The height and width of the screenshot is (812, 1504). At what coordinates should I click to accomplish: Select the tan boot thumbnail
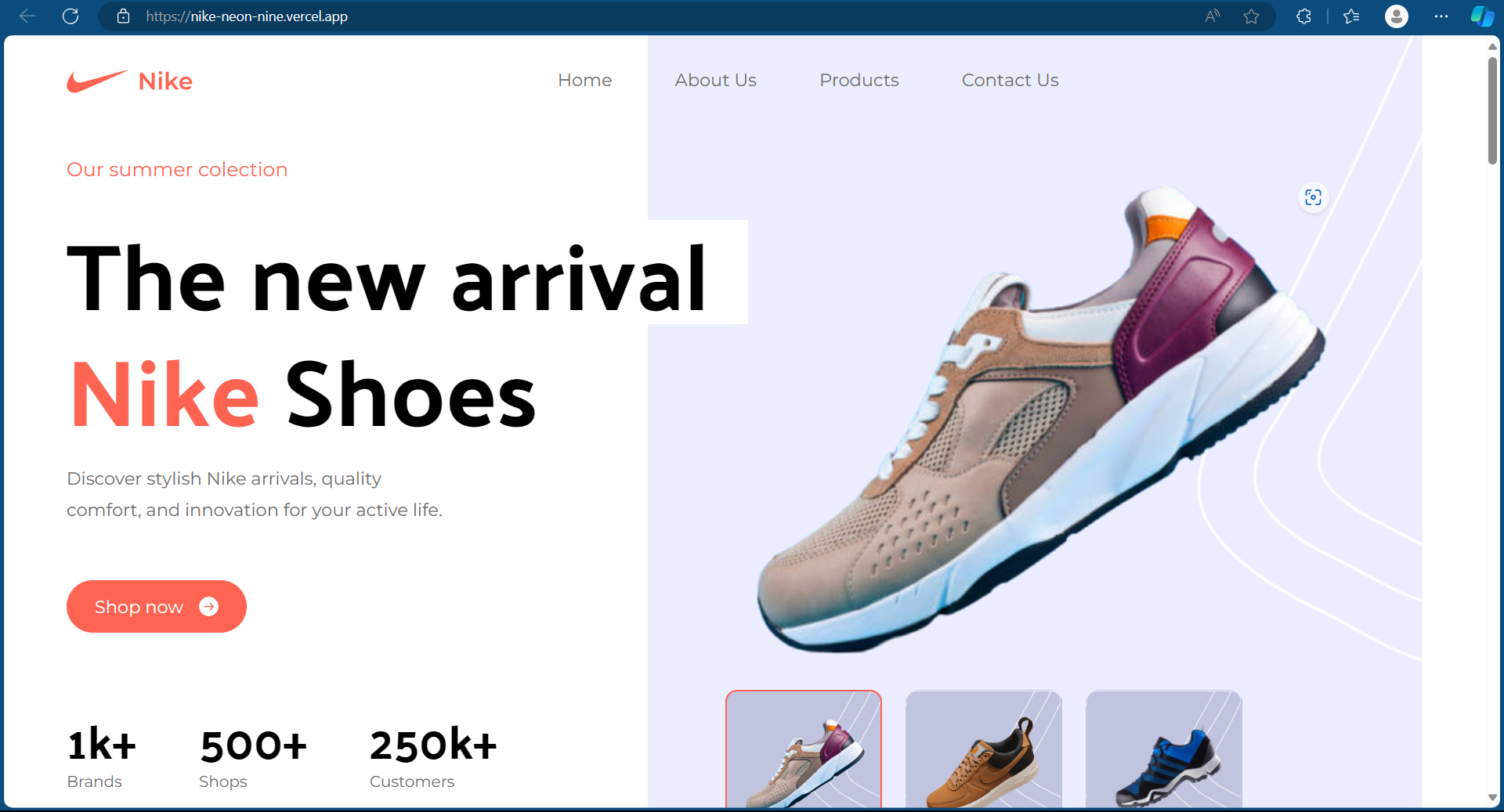point(984,749)
